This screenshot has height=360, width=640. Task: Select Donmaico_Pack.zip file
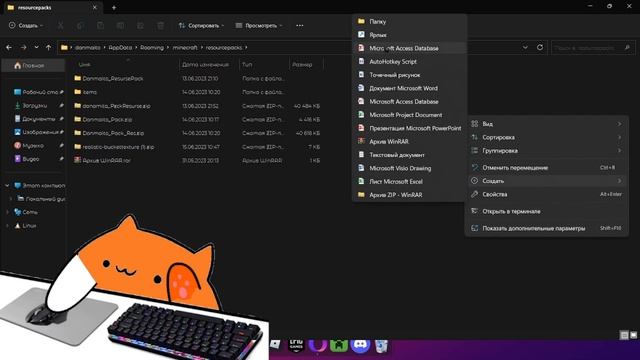(107, 120)
